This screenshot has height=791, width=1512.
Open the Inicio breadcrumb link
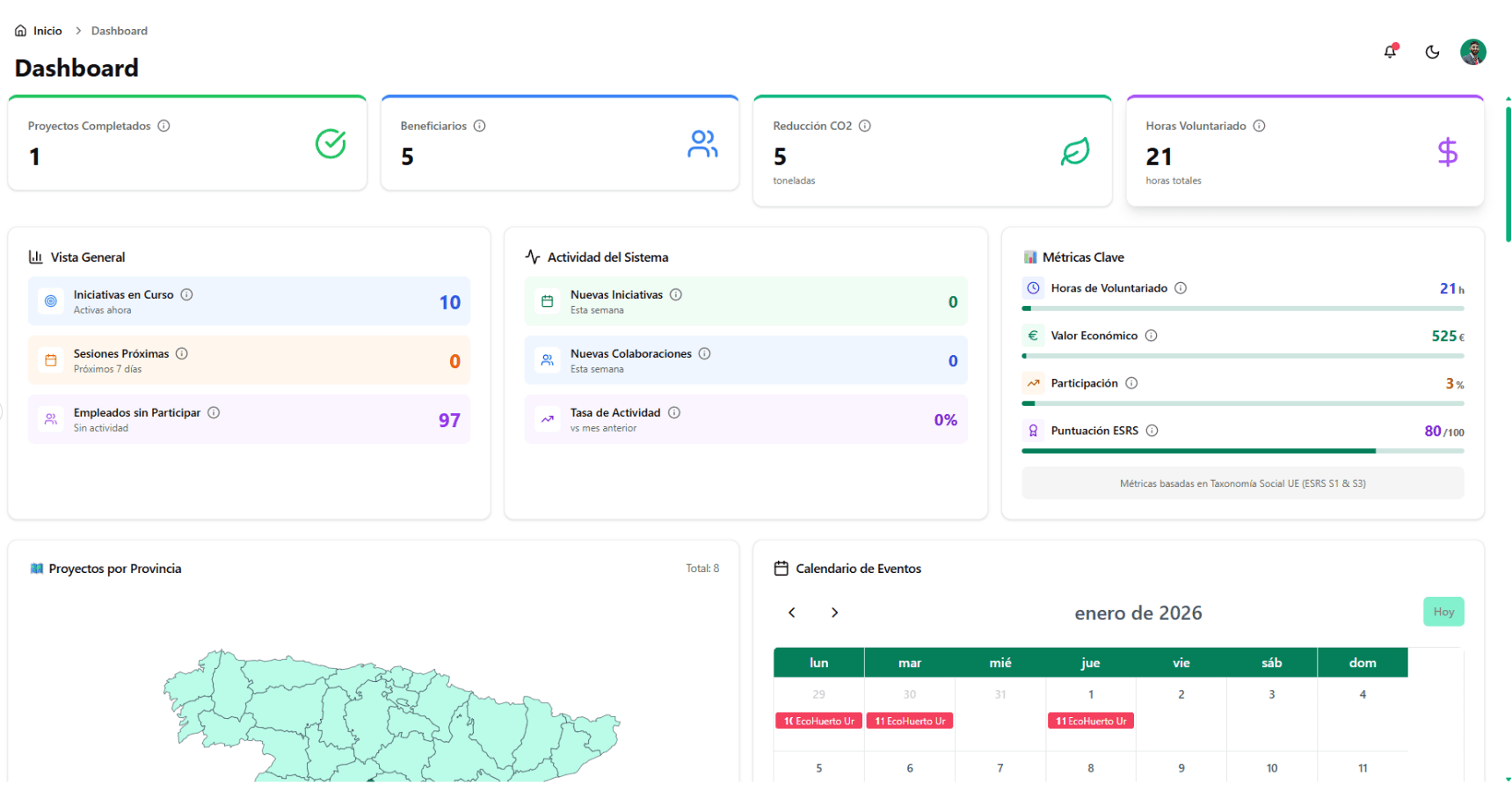point(47,30)
